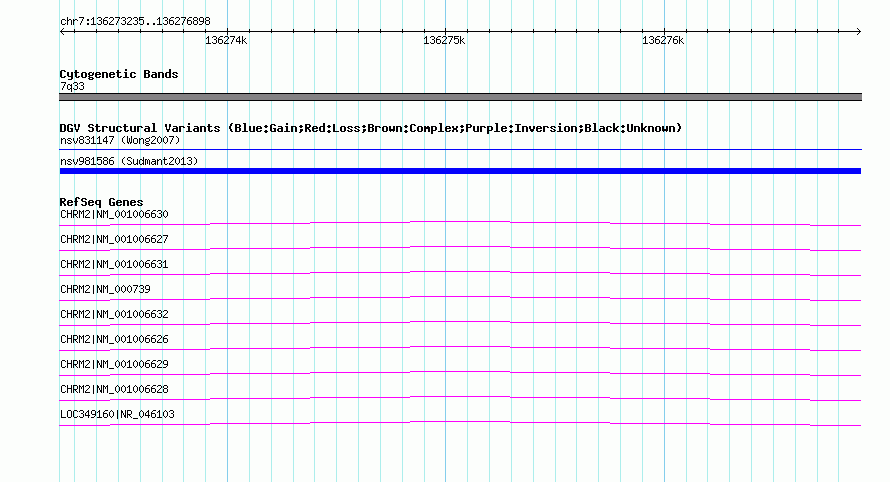Open the CHRM2|NM_001006626 transcript label
This screenshot has width=890, height=482.
(114, 340)
